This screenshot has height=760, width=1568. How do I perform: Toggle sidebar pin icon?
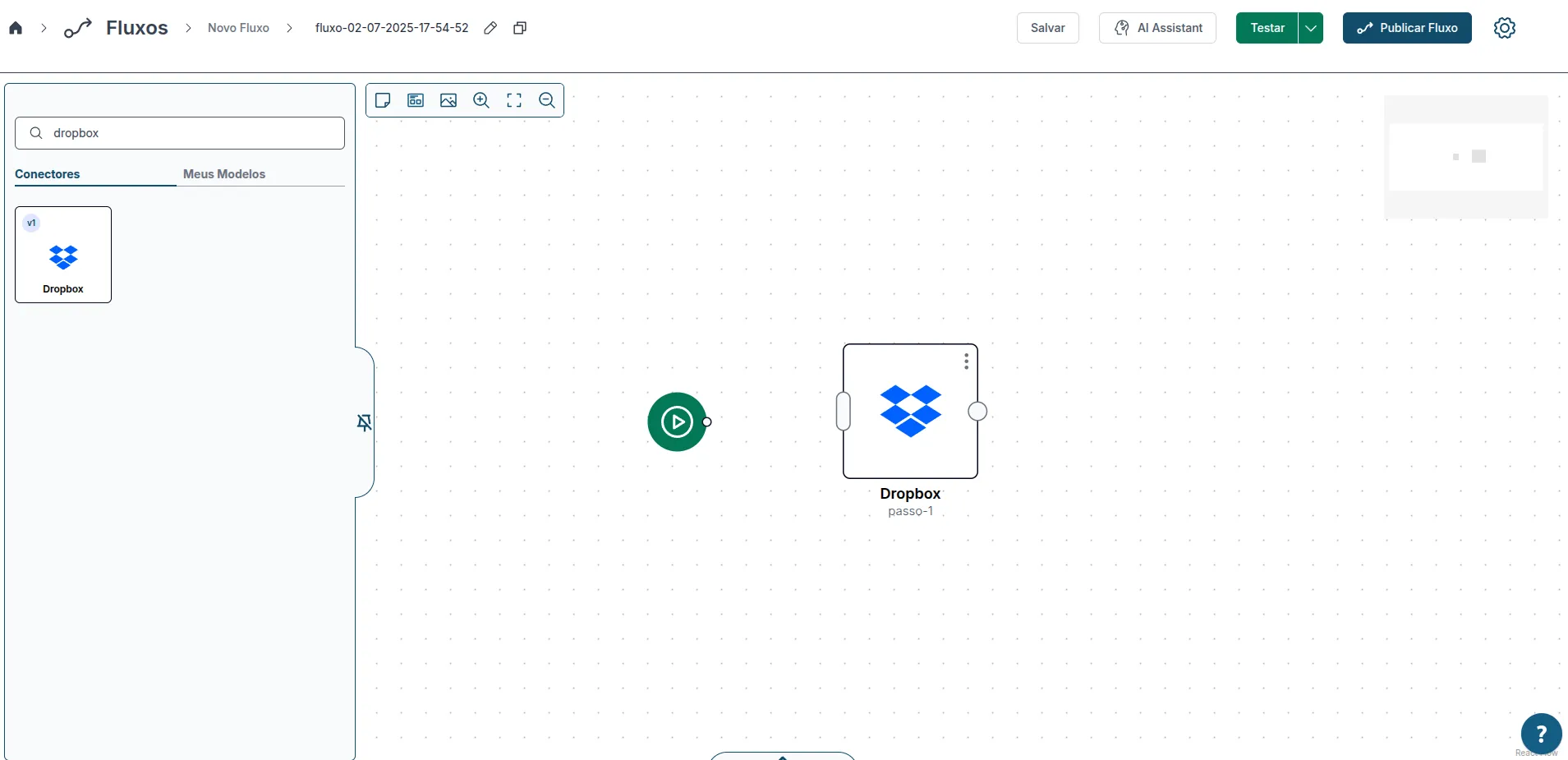(365, 422)
